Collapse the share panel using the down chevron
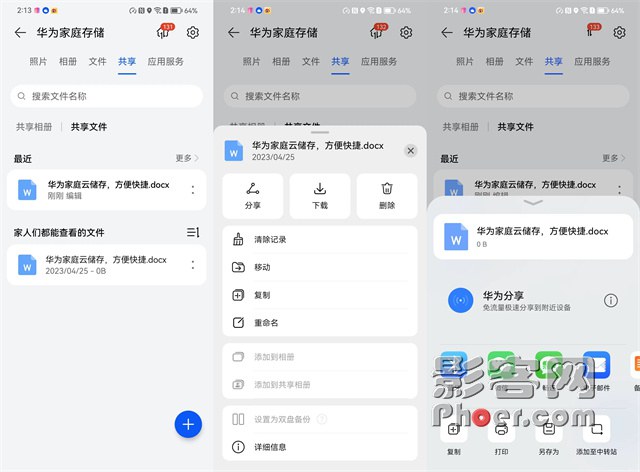The width and height of the screenshot is (640, 472). [533, 203]
